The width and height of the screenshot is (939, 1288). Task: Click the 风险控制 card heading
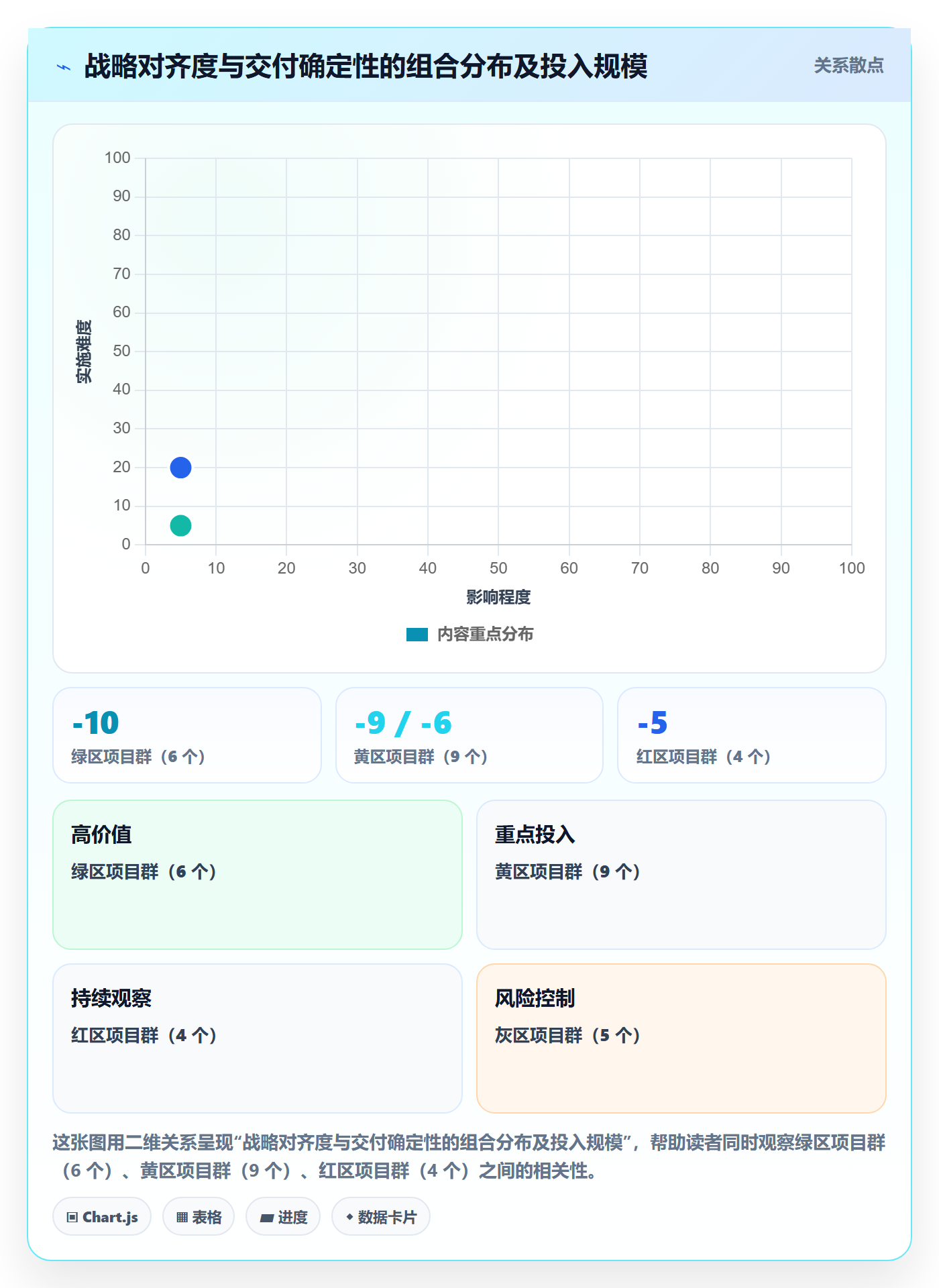(535, 998)
